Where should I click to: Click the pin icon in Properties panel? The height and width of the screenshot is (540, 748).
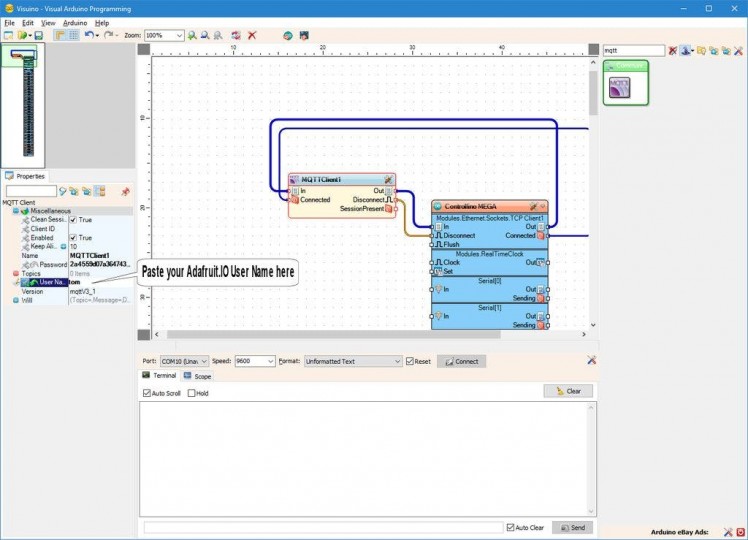point(125,191)
